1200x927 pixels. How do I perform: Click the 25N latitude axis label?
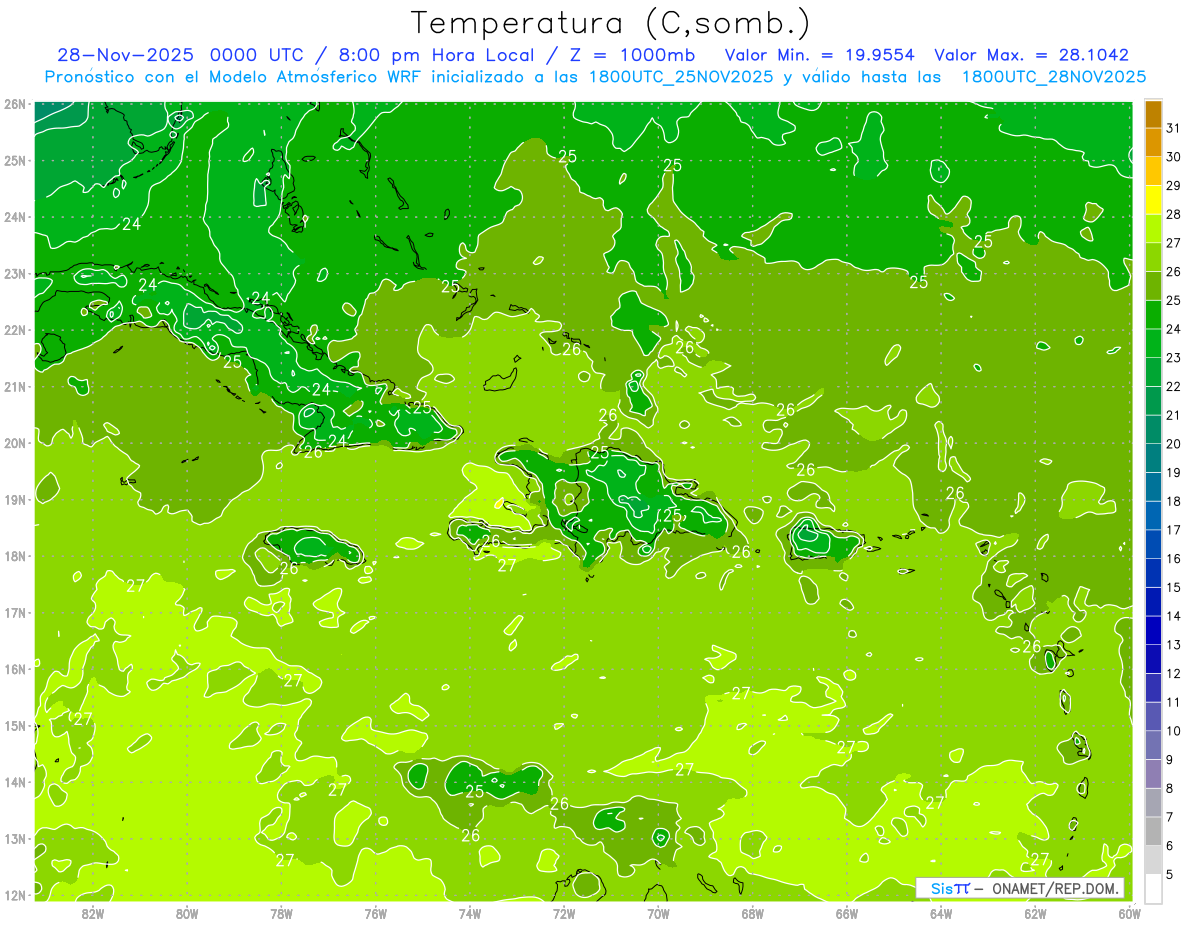(x=14, y=161)
